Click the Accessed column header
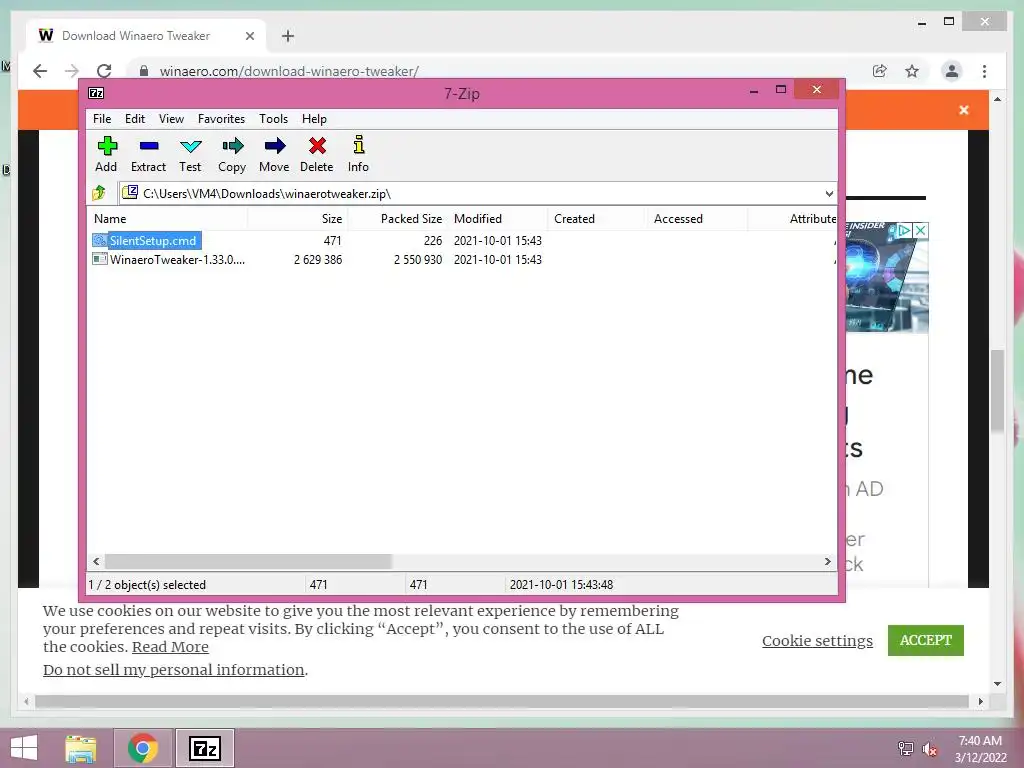1024x768 pixels. click(697, 219)
